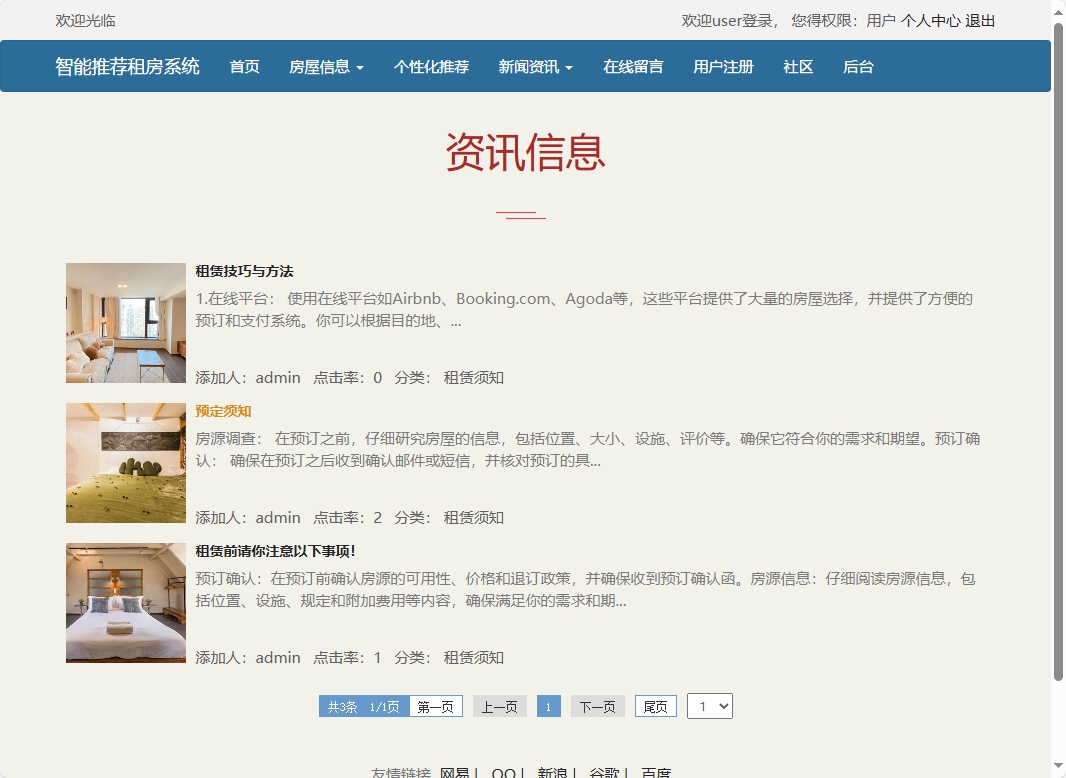Open the 社区 section
Viewport: 1066px width, 778px height.
(798, 66)
